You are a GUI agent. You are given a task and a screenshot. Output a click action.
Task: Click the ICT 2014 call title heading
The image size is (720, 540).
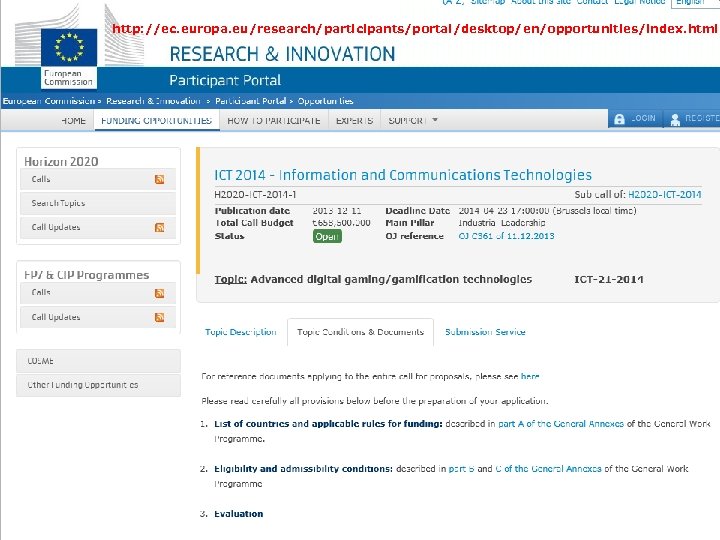coord(403,175)
